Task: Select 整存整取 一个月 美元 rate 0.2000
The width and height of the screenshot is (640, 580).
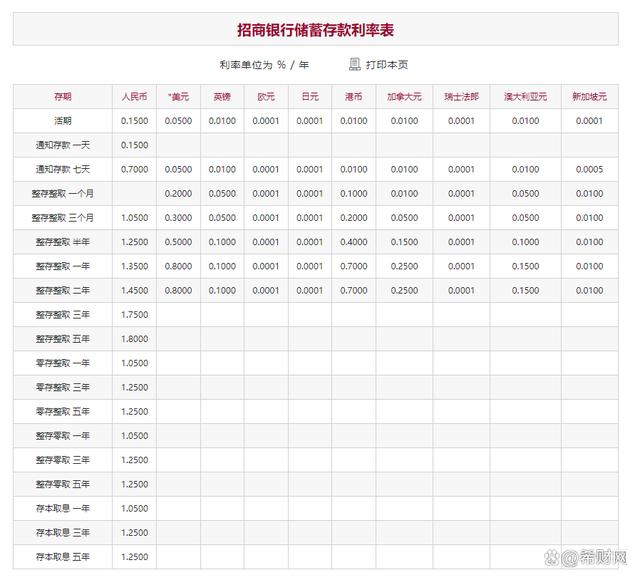Action: point(178,193)
